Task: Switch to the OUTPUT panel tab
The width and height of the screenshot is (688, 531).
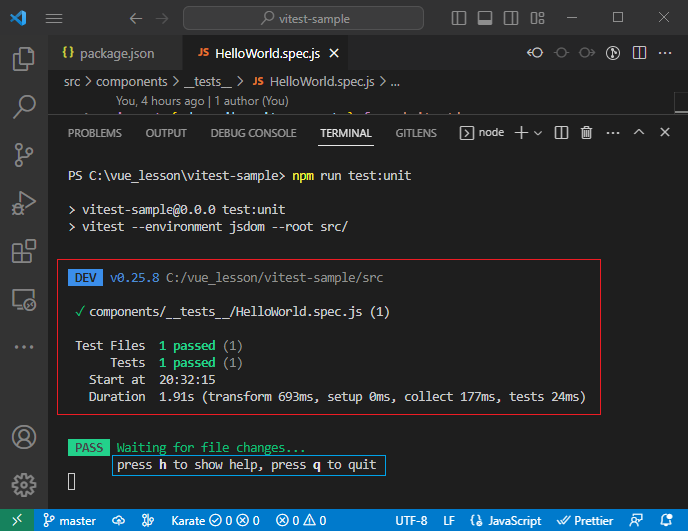Action: tap(166, 133)
